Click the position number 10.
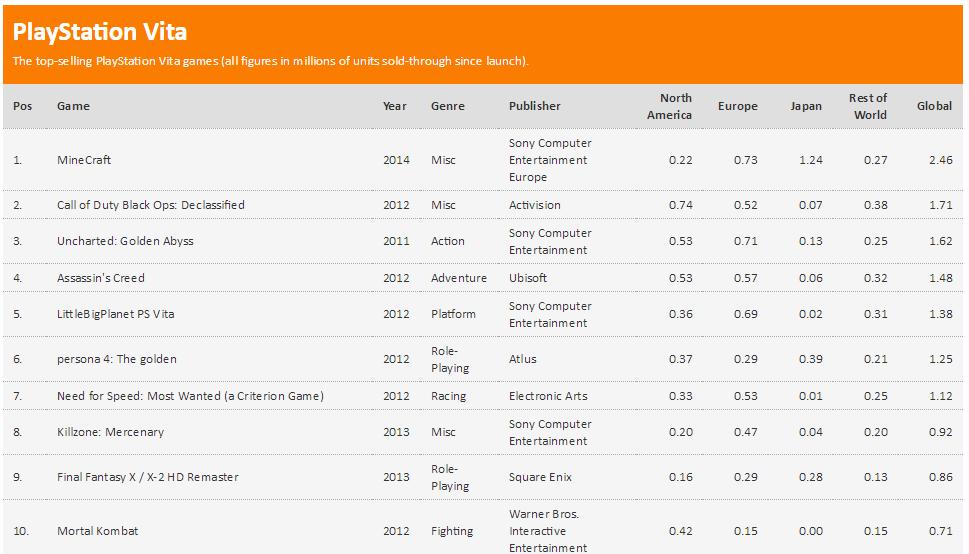Viewport: 969px width, 554px height. point(21,531)
